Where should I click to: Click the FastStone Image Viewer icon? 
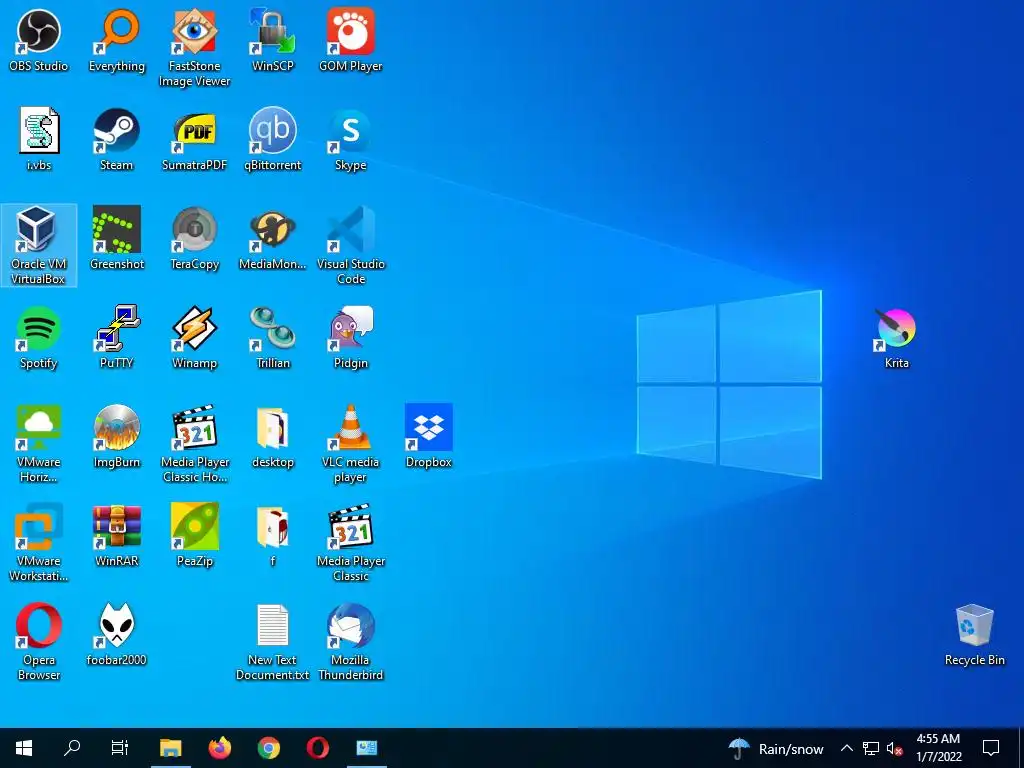[x=195, y=48]
